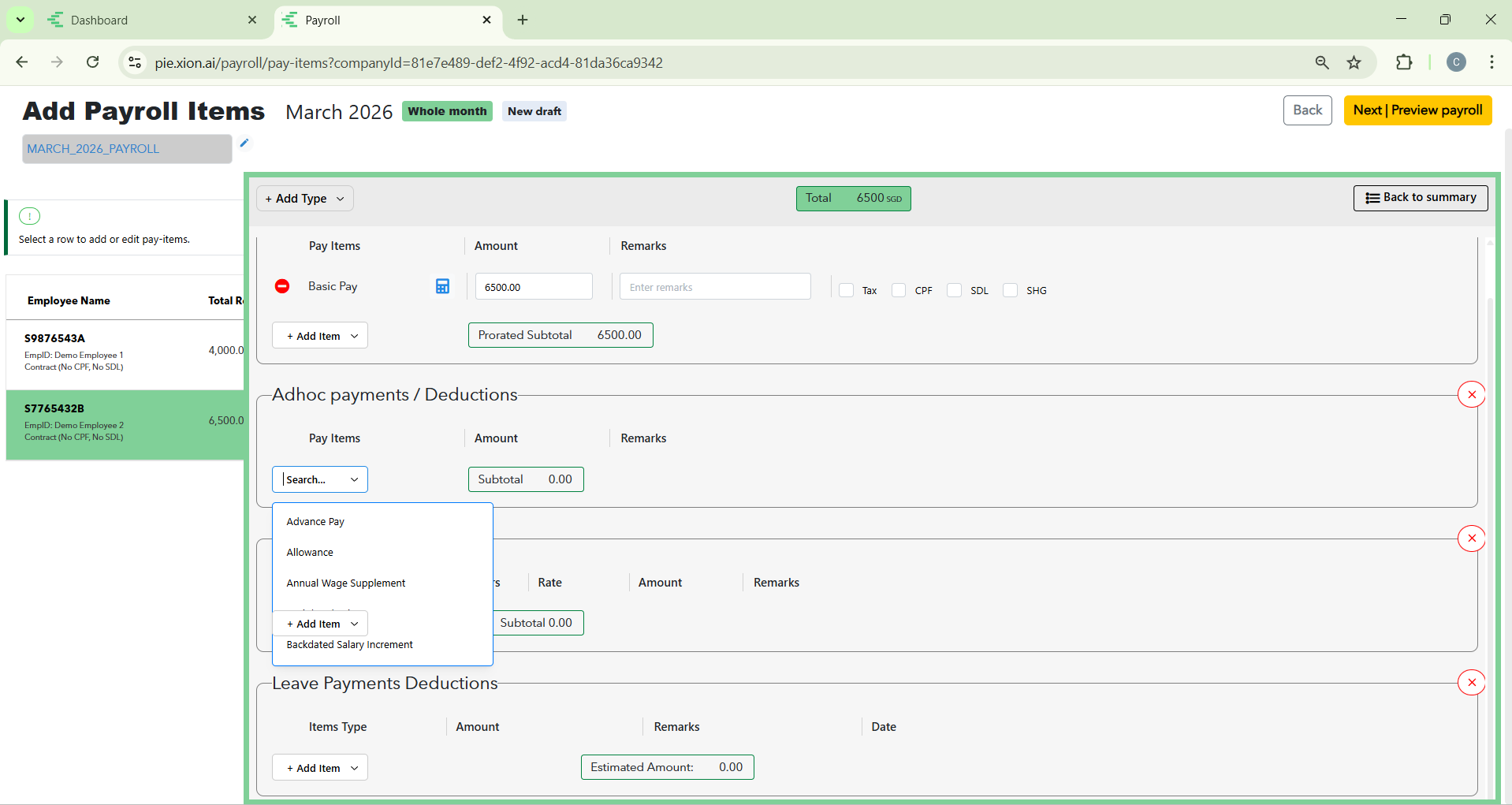This screenshot has width=1512, height=805.
Task: Enable the Tax checkbox for Basic Pay
Action: point(847,290)
